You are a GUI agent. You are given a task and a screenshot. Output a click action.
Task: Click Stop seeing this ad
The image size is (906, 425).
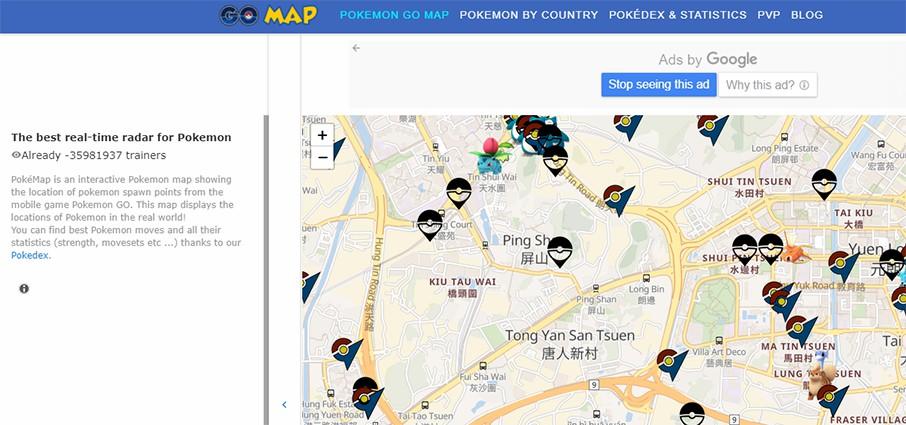click(659, 85)
